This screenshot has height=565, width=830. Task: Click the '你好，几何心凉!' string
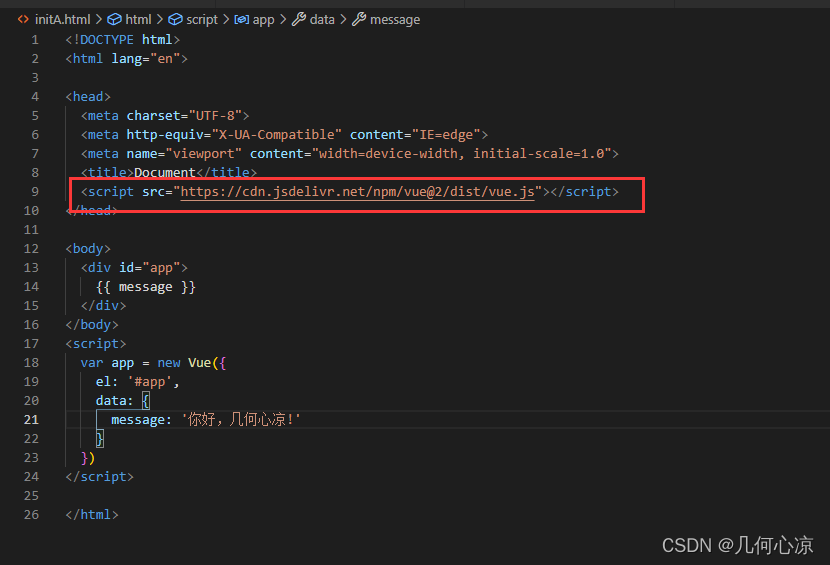(241, 420)
